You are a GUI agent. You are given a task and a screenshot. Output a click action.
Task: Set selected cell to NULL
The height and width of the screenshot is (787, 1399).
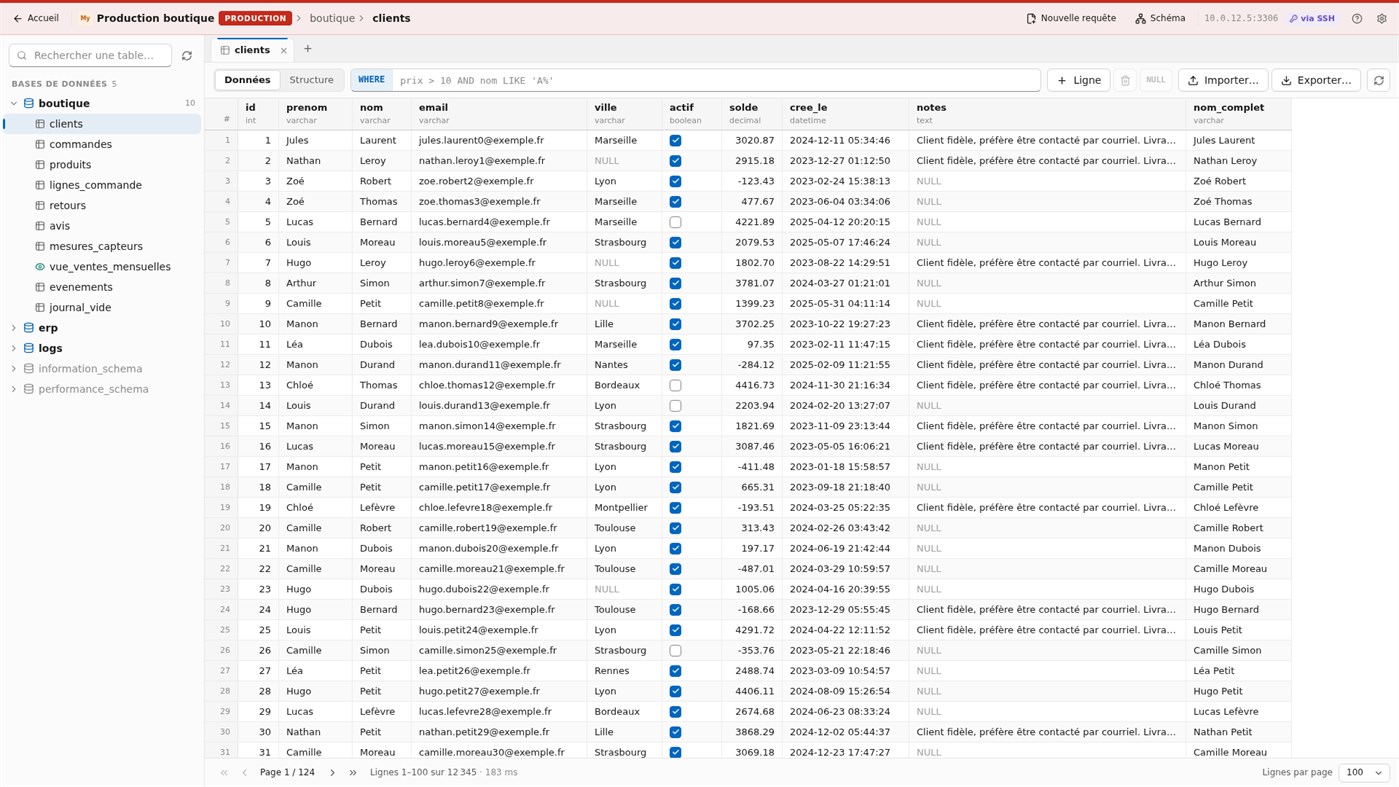(1156, 80)
